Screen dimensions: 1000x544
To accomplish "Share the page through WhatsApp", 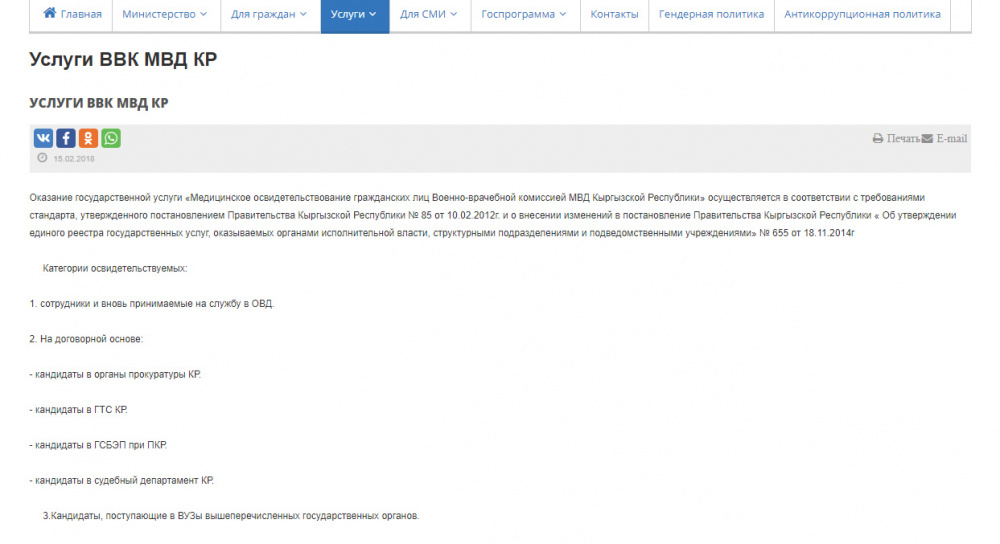I will point(110,138).
